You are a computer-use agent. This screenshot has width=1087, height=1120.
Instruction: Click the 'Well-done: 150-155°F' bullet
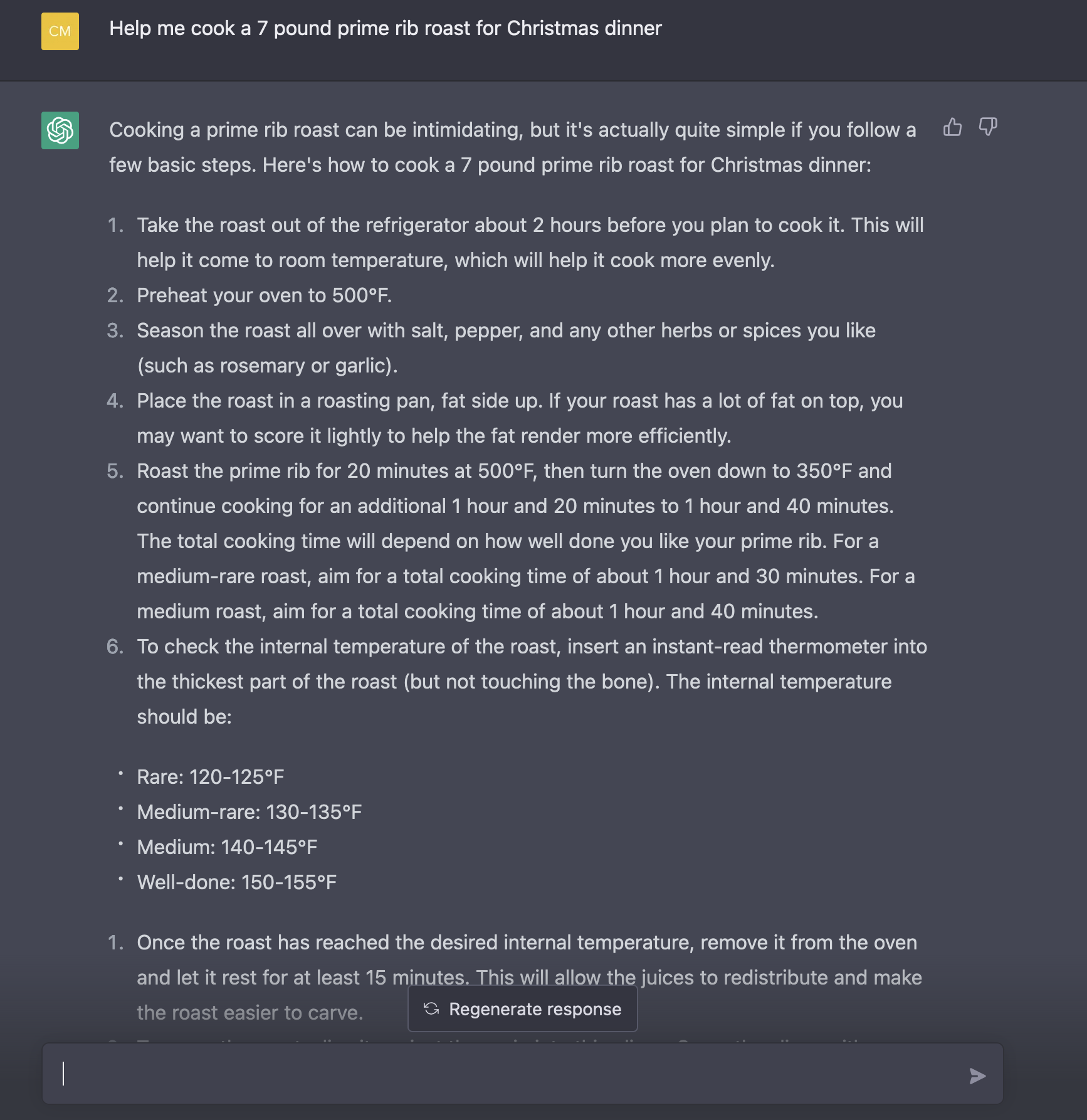click(x=236, y=882)
